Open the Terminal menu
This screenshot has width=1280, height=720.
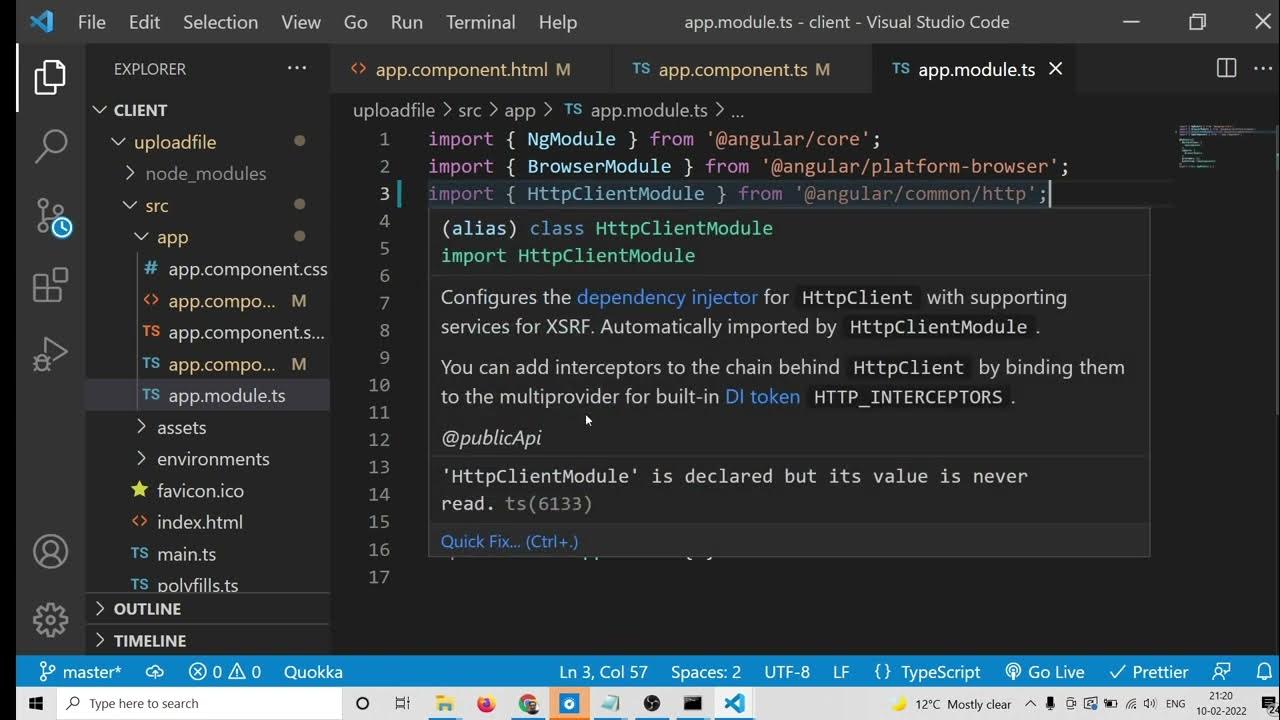tap(480, 22)
